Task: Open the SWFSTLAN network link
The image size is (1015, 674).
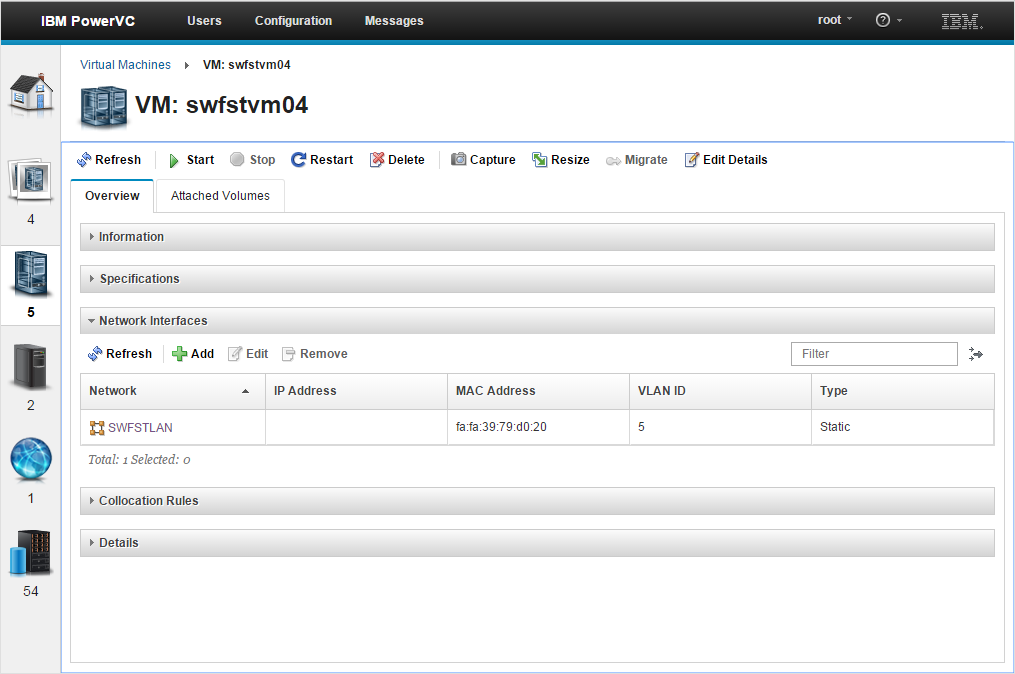Action: [x=140, y=428]
